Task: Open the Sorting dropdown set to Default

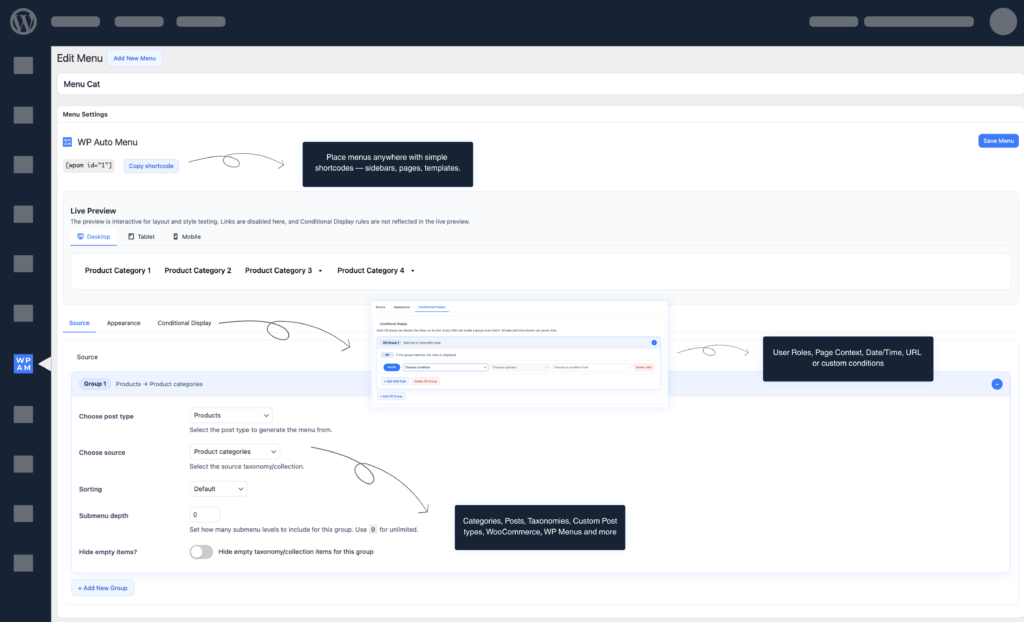Action: coord(218,489)
